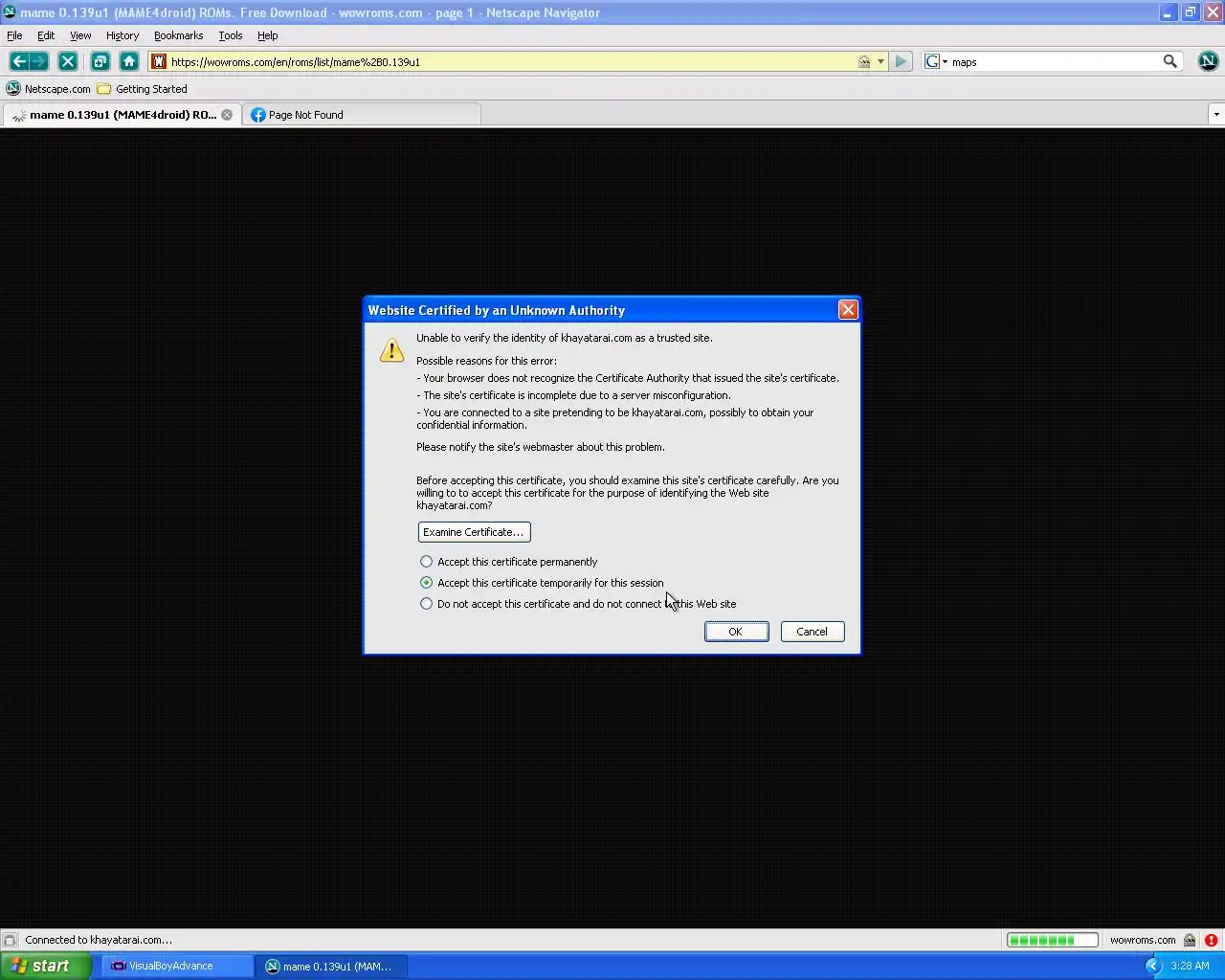The image size is (1225, 980).
Task: Click the taskbar clock showing 3:28 AM
Action: pyautogui.click(x=1190, y=966)
